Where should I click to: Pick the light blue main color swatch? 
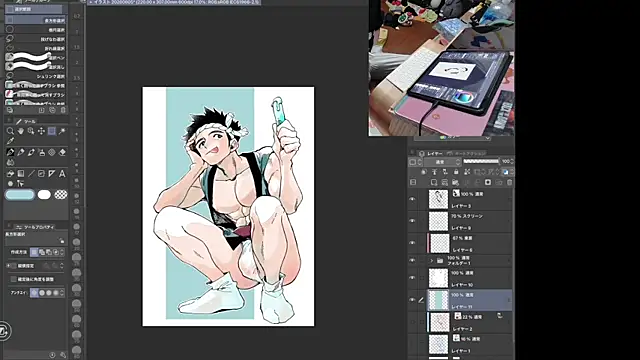pyautogui.click(x=20, y=195)
